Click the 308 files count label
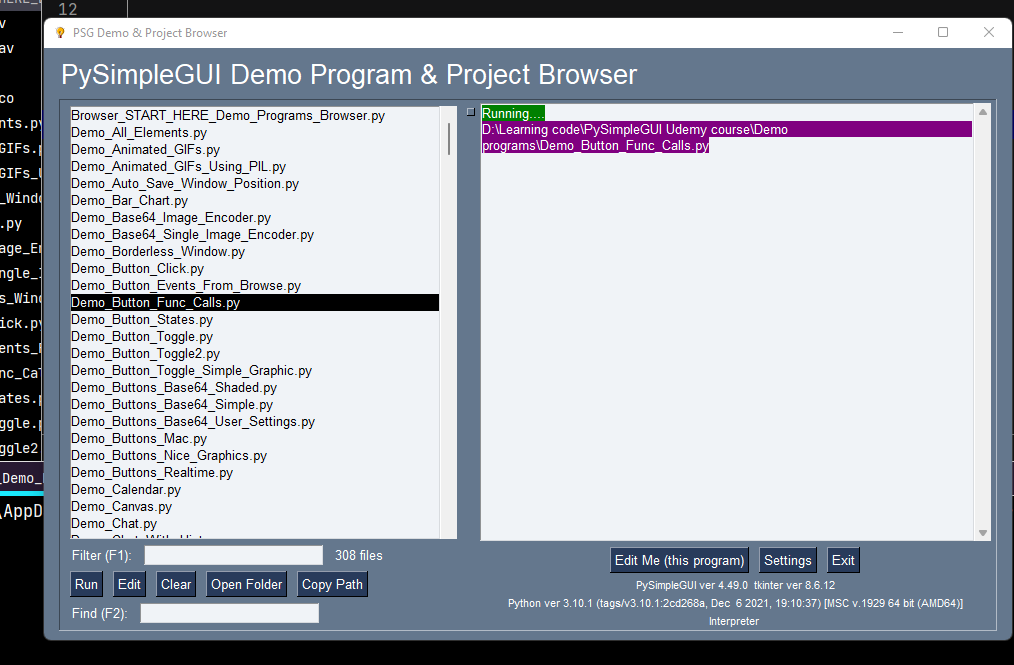 [x=358, y=555]
